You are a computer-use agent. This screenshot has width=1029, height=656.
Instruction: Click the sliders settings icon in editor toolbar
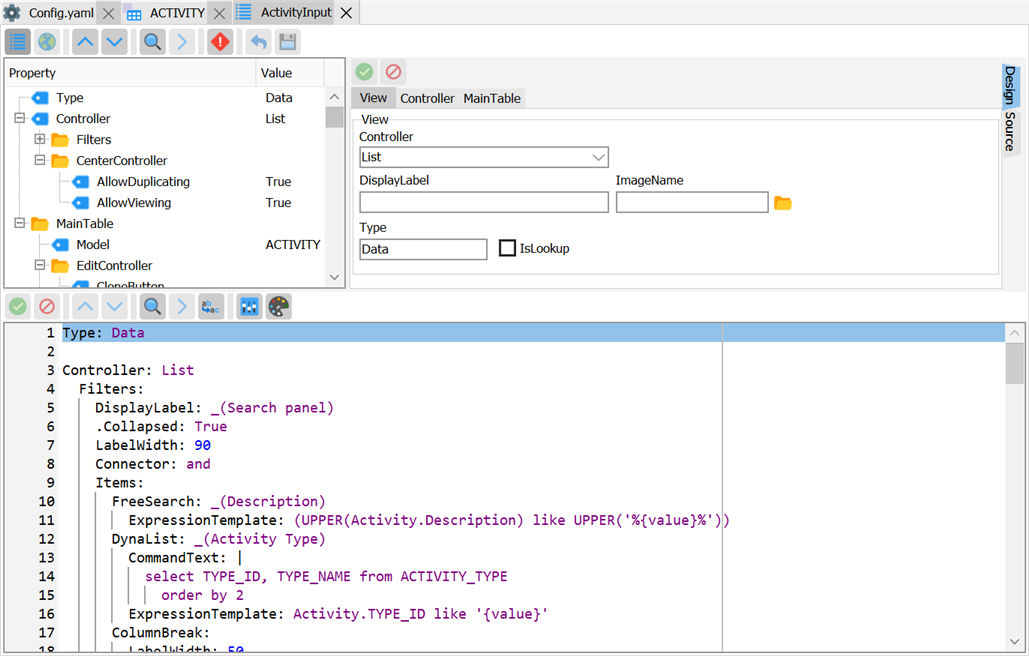coord(249,306)
